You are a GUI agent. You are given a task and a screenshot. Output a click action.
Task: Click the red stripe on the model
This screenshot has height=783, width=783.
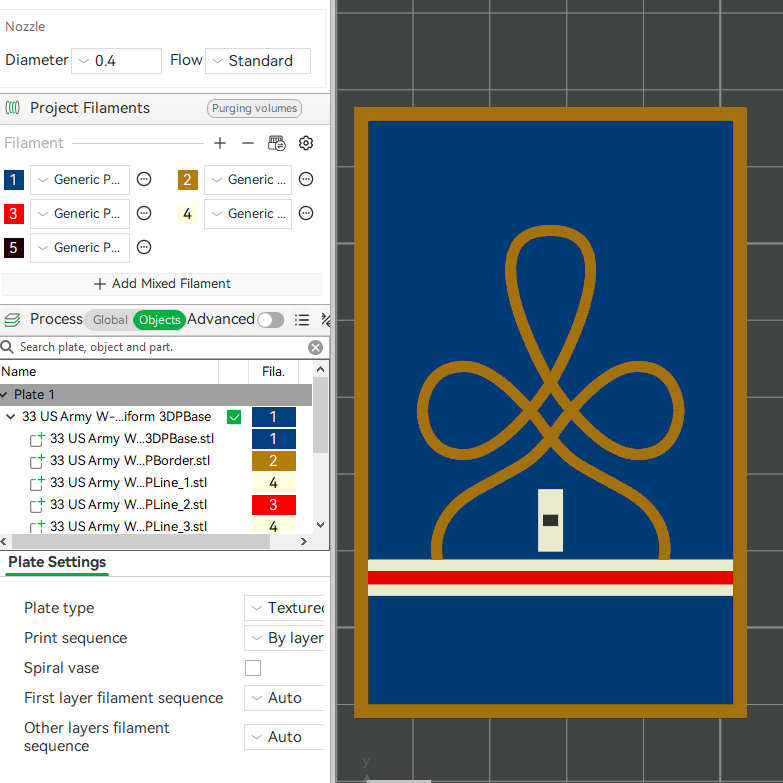click(550, 578)
